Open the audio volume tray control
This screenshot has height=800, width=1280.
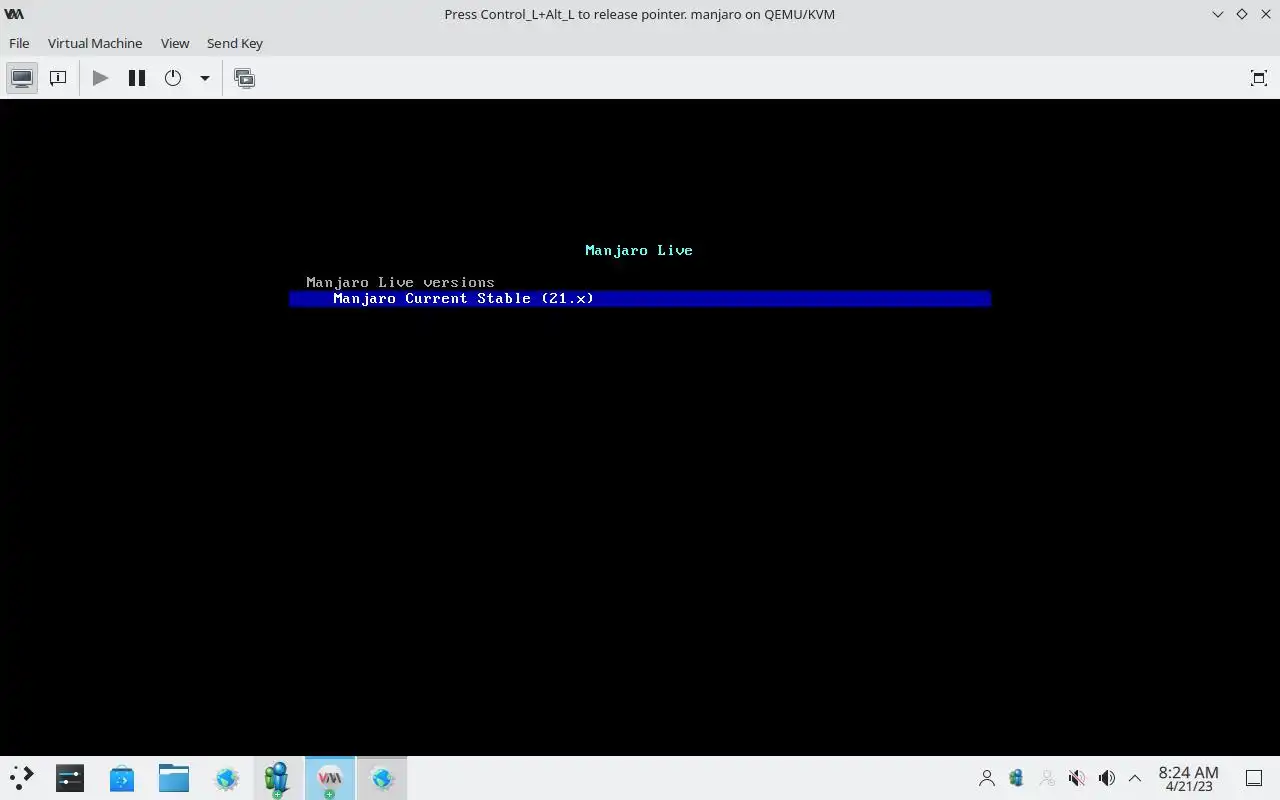coord(1106,777)
